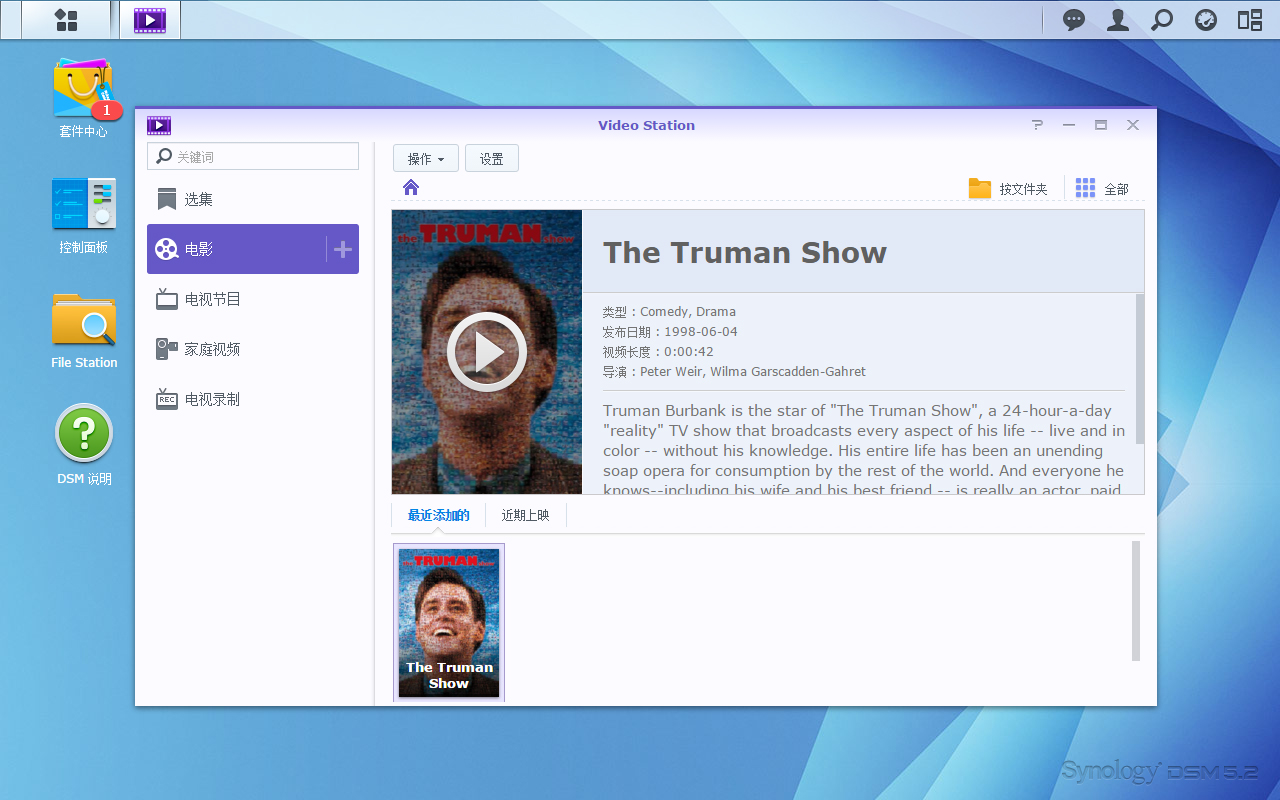Open the Package Center desktop icon
1280x800 pixels.
point(83,92)
